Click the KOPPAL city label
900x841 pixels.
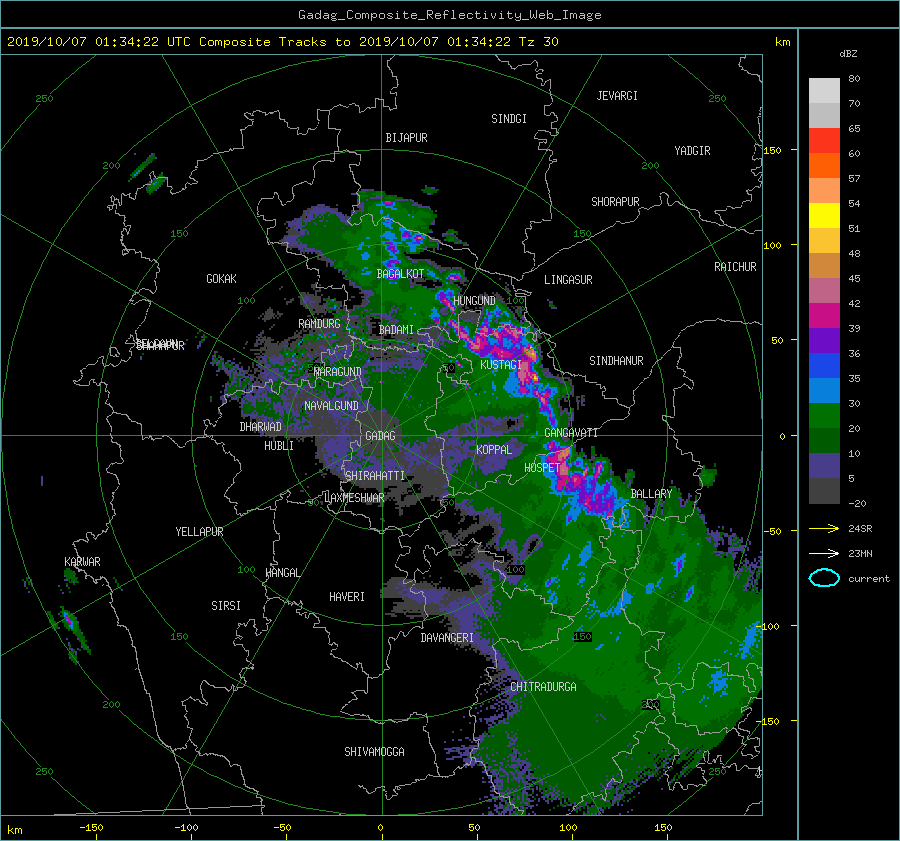(x=494, y=450)
